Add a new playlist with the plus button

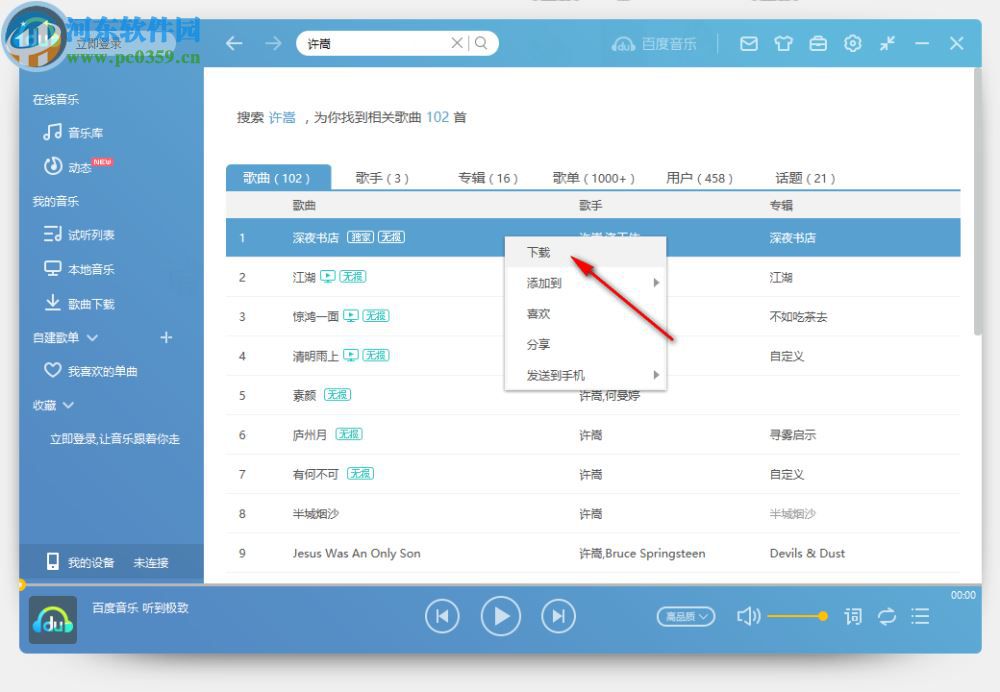point(166,338)
